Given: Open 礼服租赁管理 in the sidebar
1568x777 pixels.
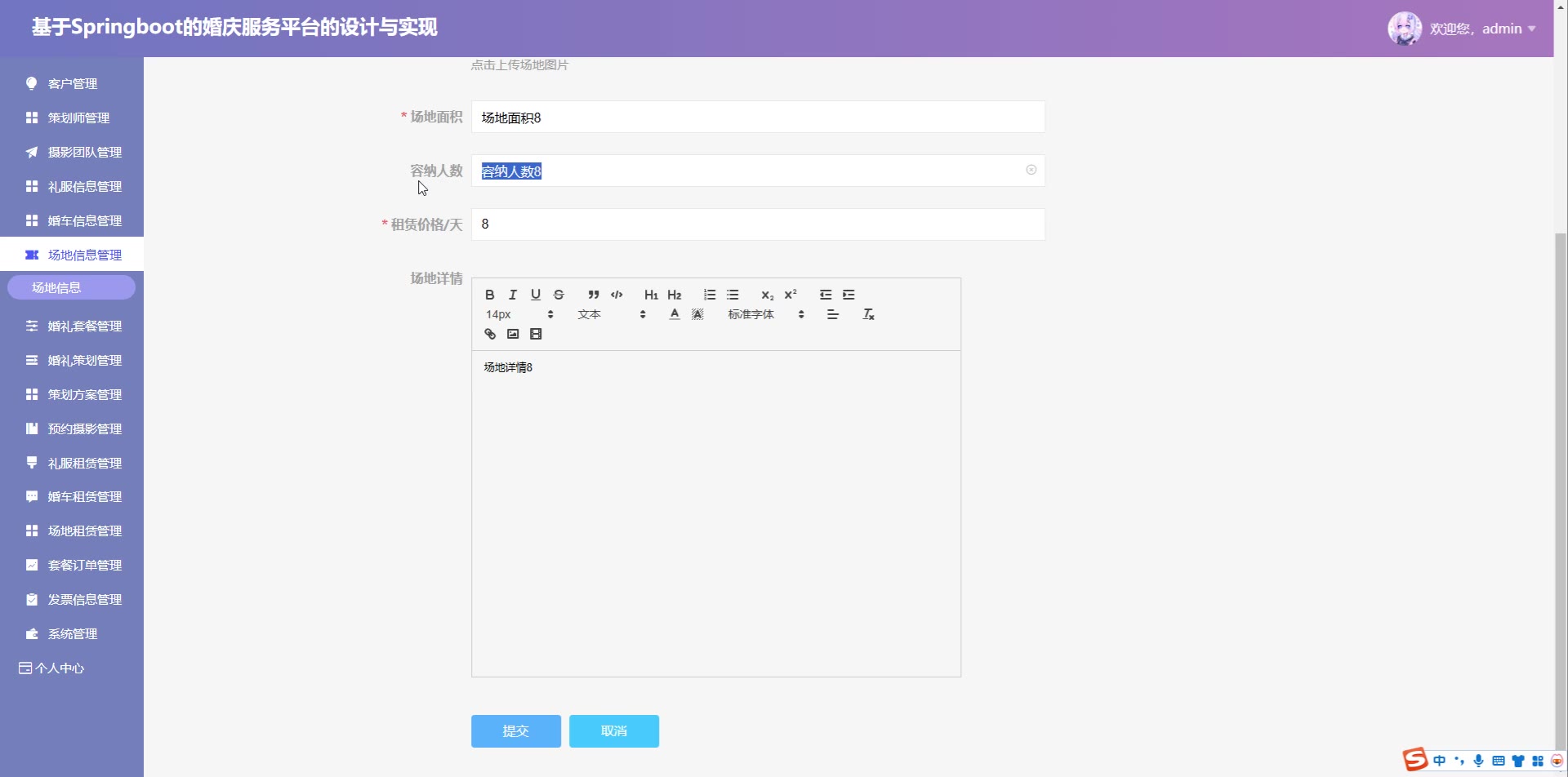Looking at the screenshot, I should pyautogui.click(x=72, y=463).
